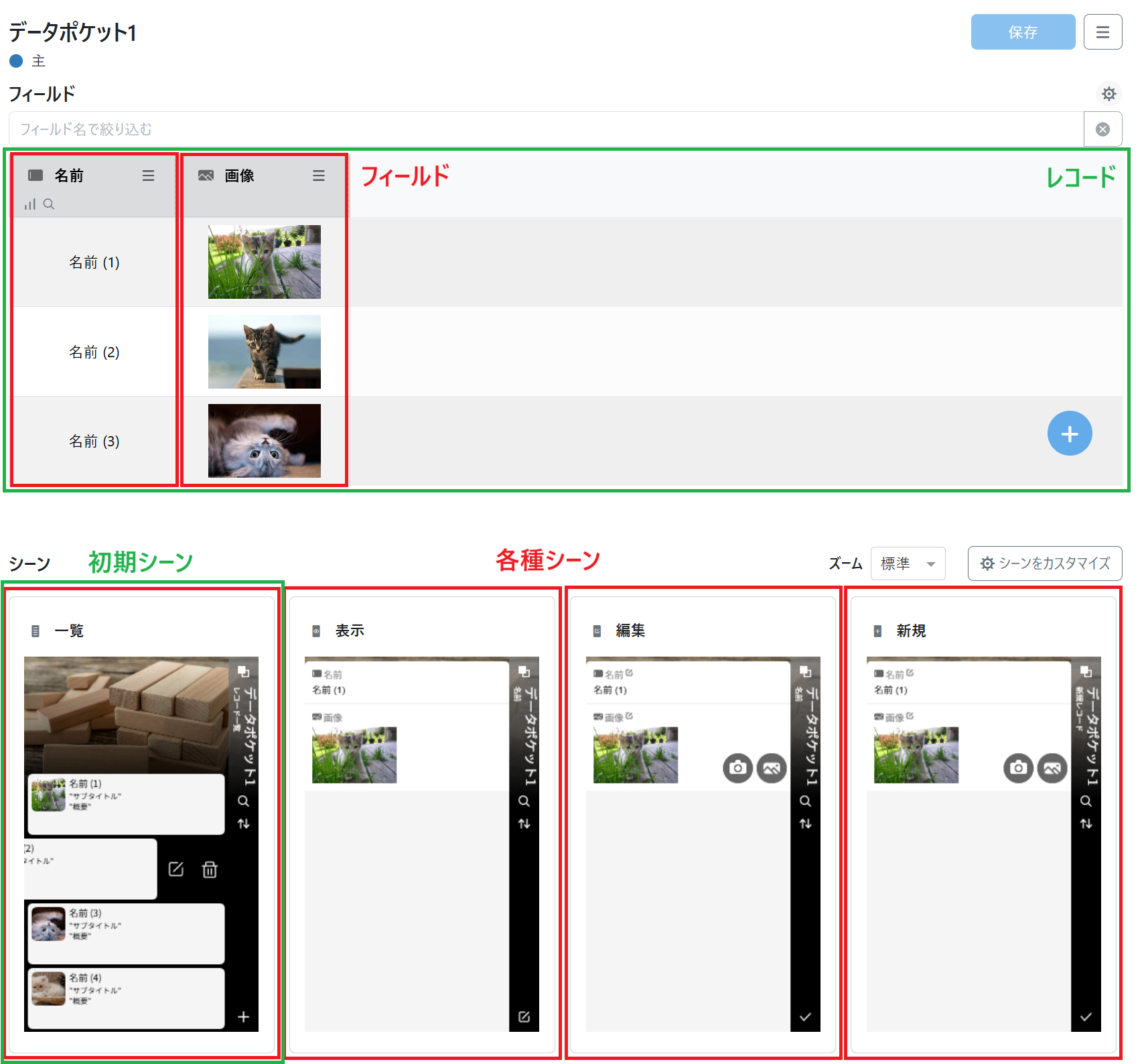Viewport: 1144px width, 1064px height.
Task: Select the 表示 scene card title
Action: pos(350,630)
